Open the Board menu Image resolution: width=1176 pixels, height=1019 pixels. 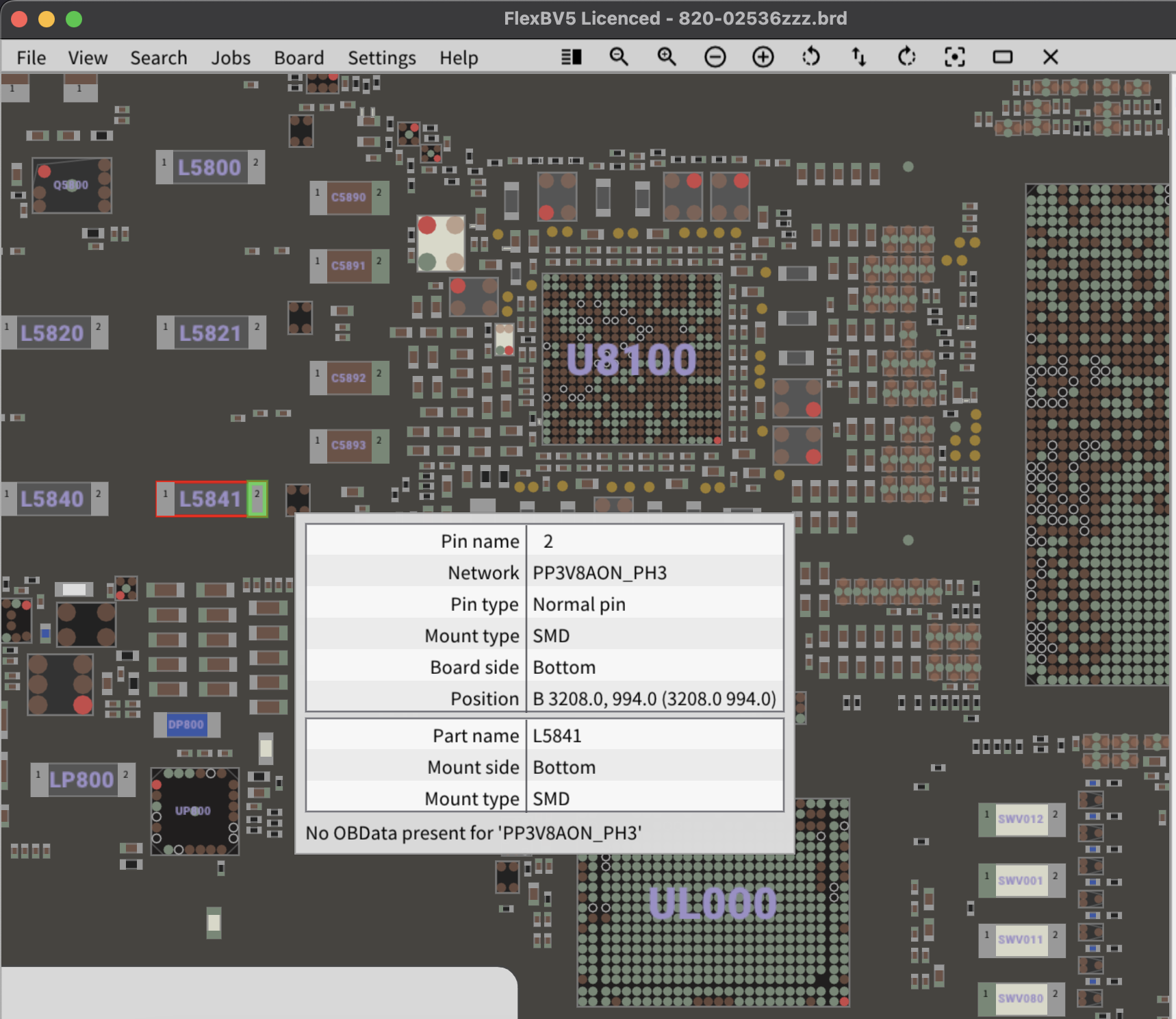(298, 58)
